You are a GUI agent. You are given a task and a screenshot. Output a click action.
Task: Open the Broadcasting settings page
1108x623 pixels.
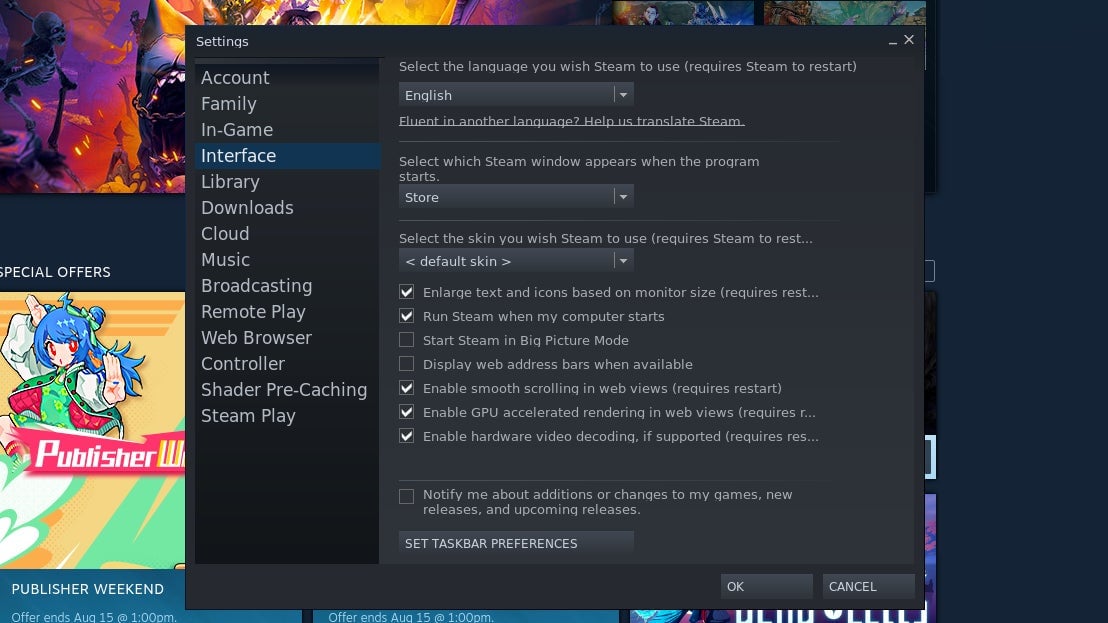tap(257, 285)
